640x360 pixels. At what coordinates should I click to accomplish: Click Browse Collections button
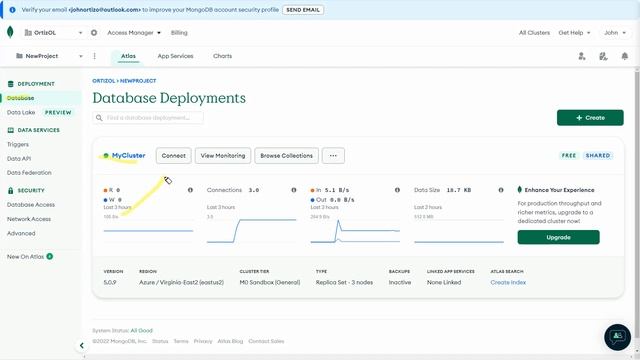pyautogui.click(x=287, y=156)
